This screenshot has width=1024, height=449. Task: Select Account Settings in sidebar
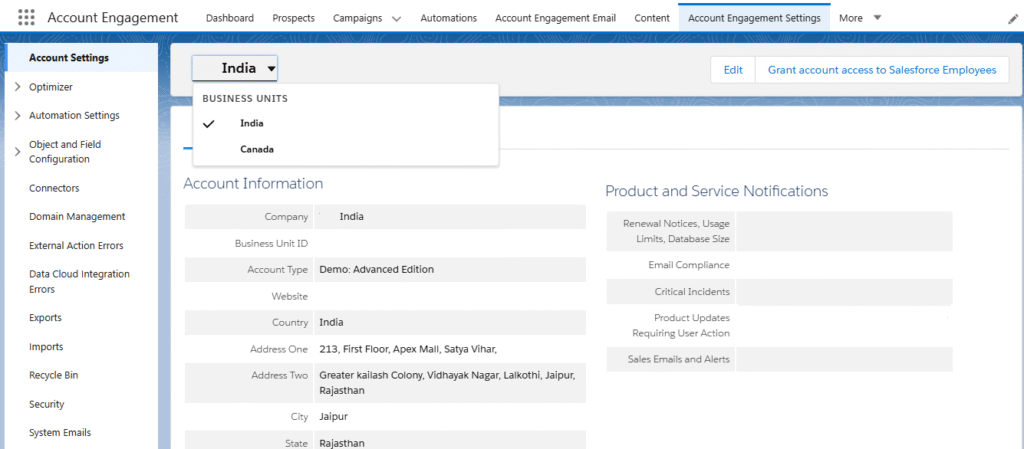coord(69,57)
